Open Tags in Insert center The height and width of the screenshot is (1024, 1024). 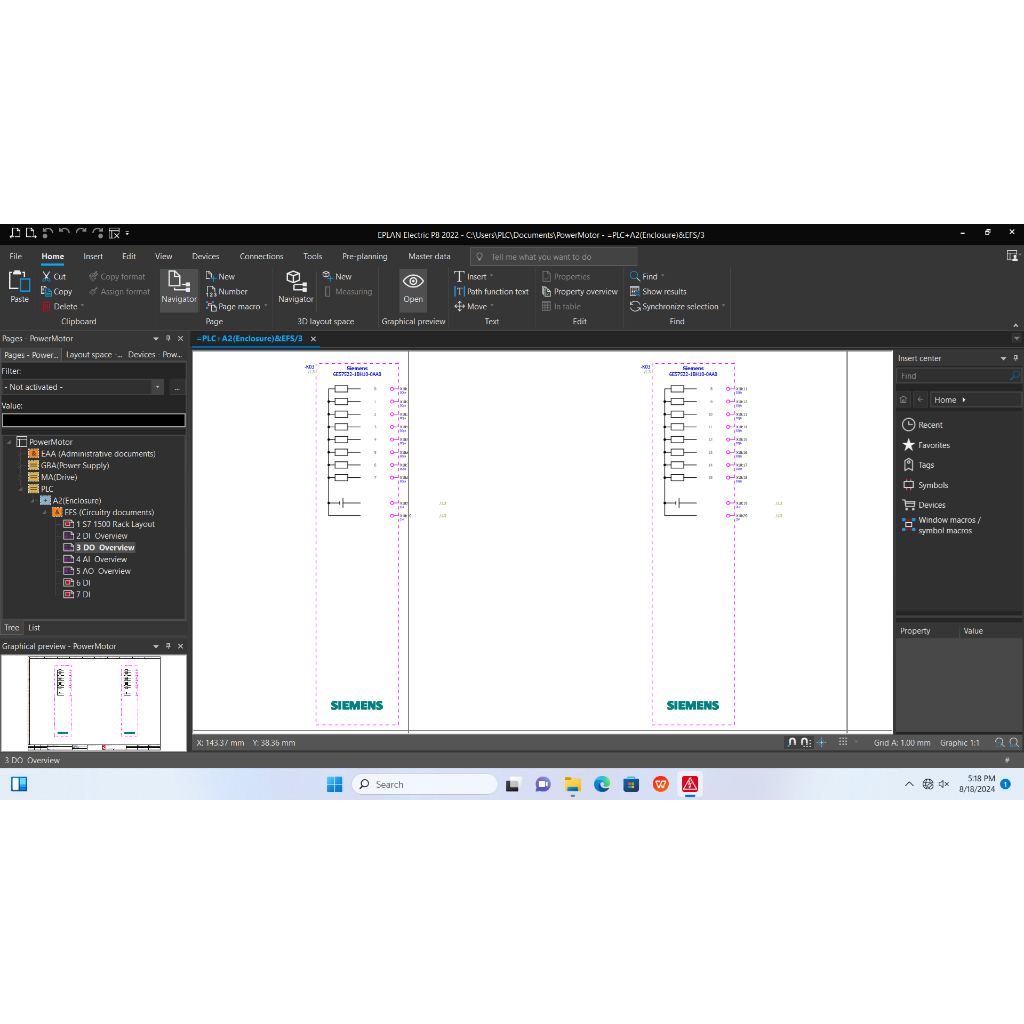918,464
